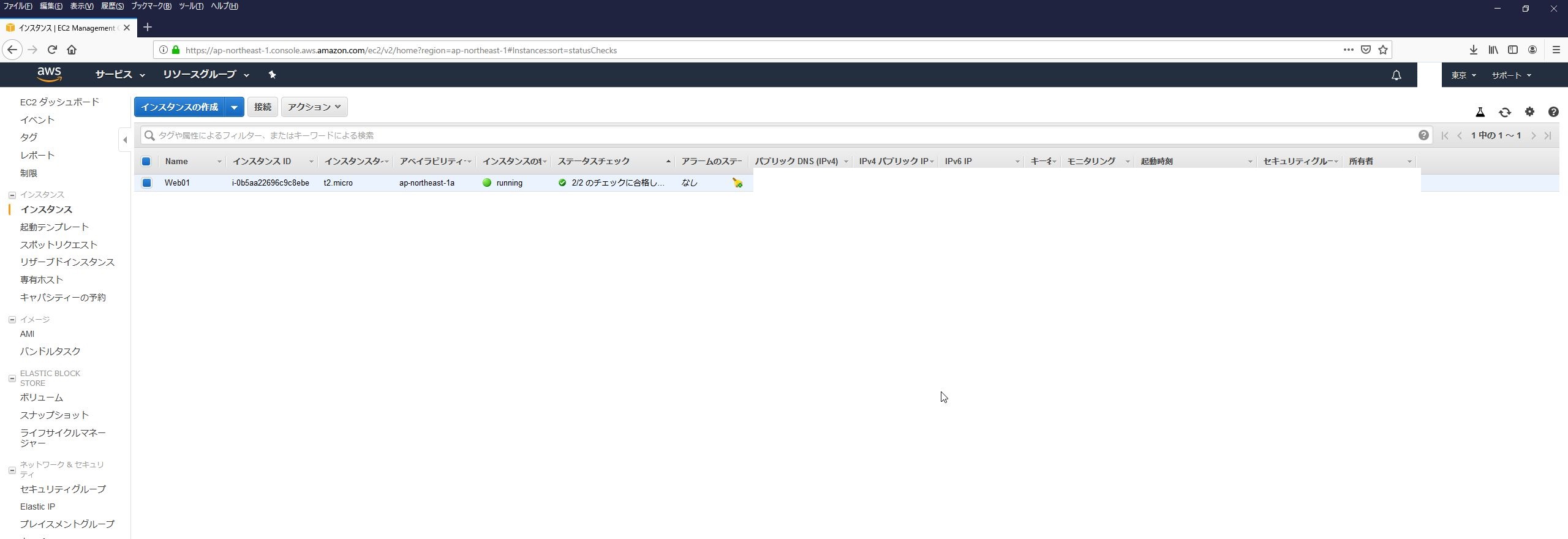This screenshot has height=539, width=1568.
Task: Collapse the イメージ sidebar section
Action: 12,320
